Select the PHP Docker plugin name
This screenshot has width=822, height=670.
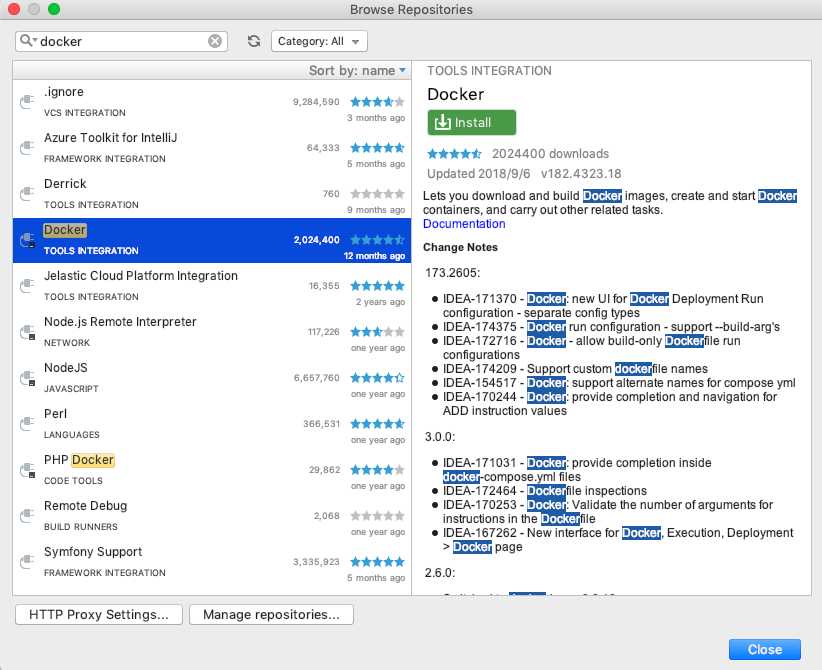(79, 460)
